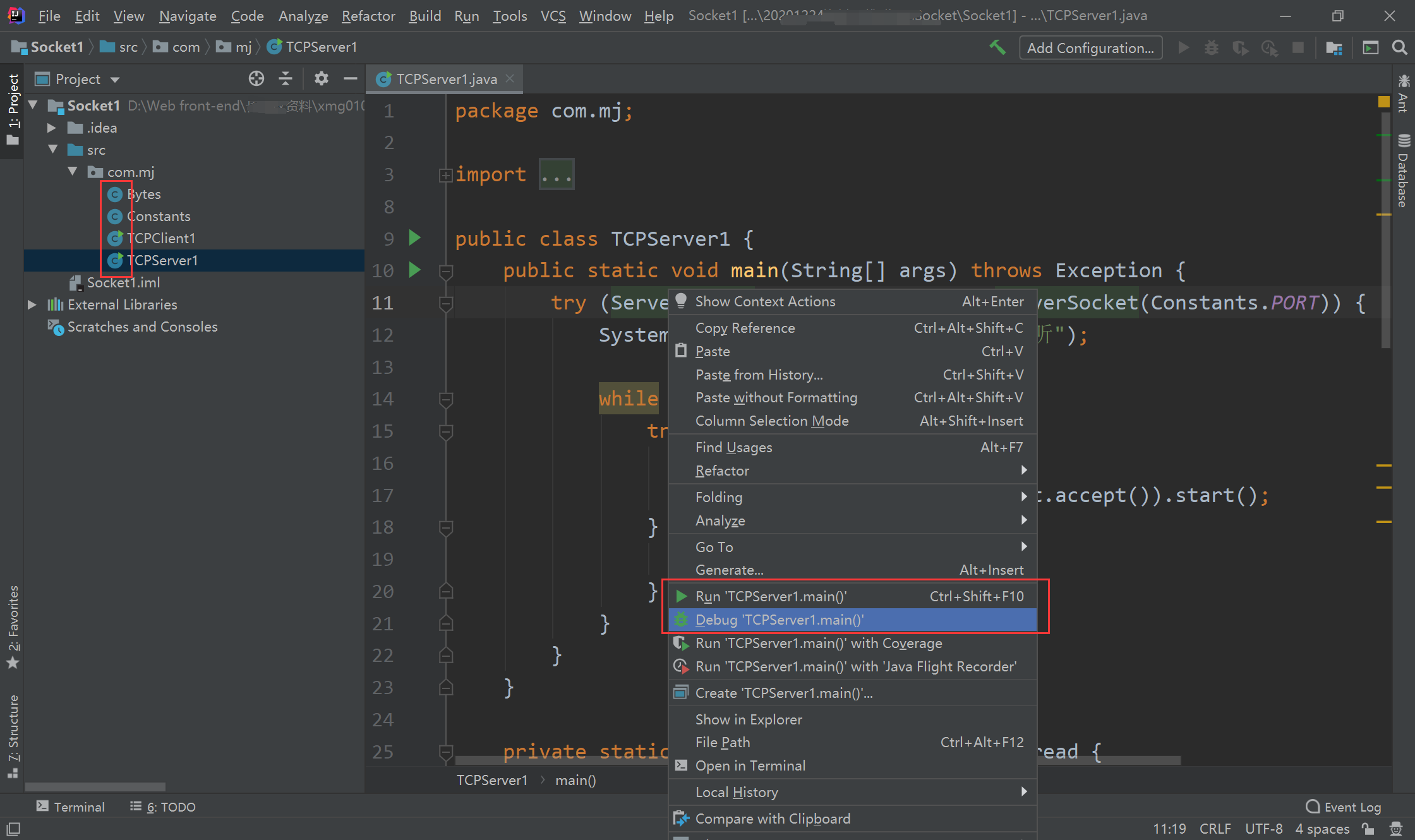Toggle the Structure side panel
The width and height of the screenshot is (1415, 840).
13,736
